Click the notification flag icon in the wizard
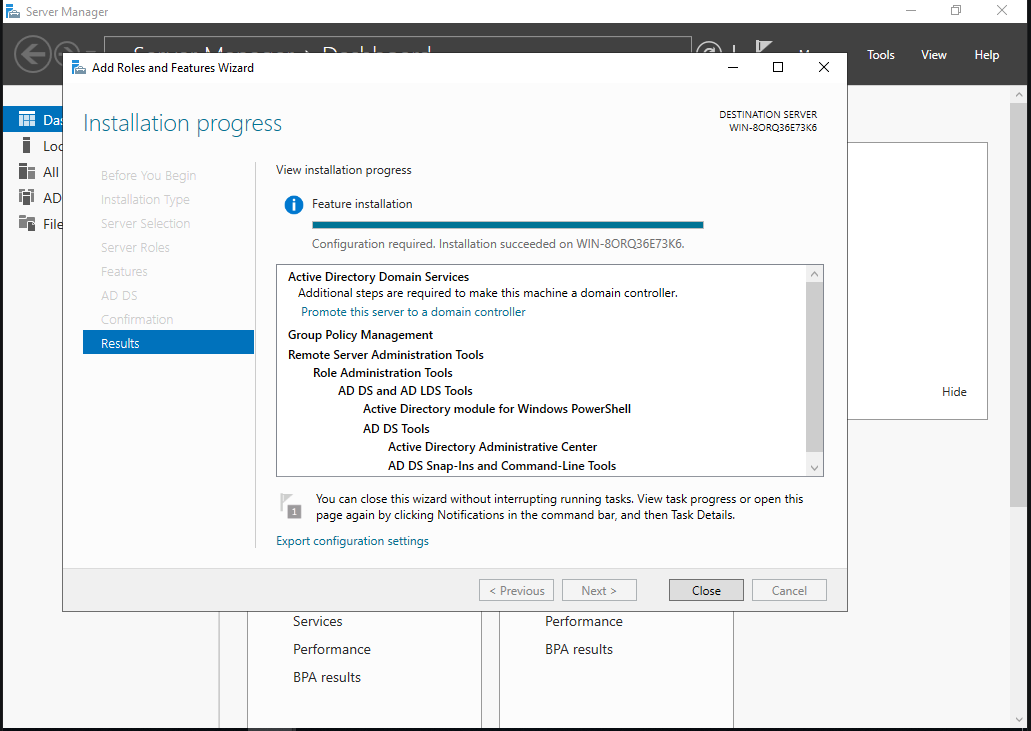Screen dimensions: 1031x731 tap(291, 506)
